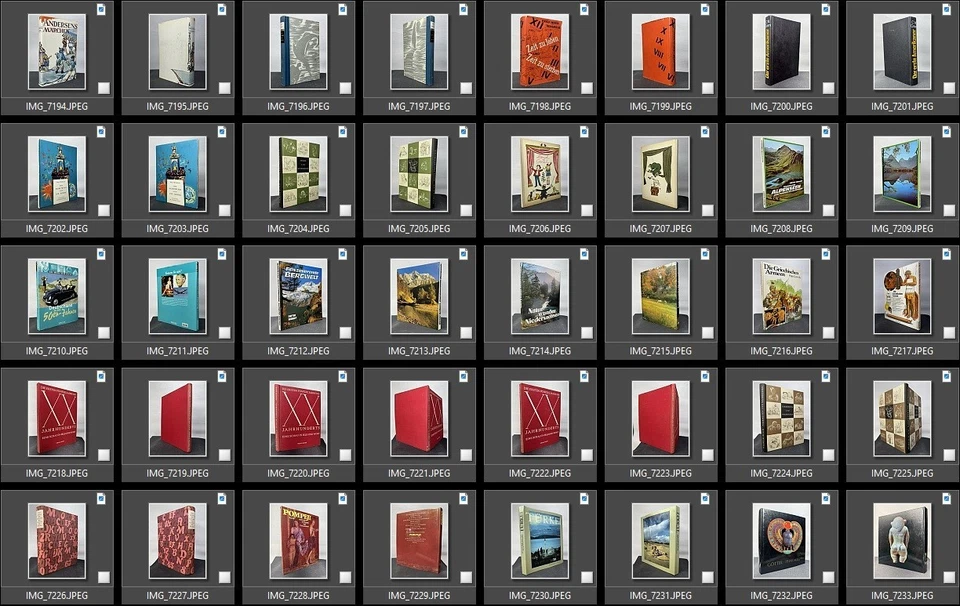Tick the checkbox on IMG_7222.JPEG
Image resolution: width=960 pixels, height=606 pixels.
coord(587,455)
